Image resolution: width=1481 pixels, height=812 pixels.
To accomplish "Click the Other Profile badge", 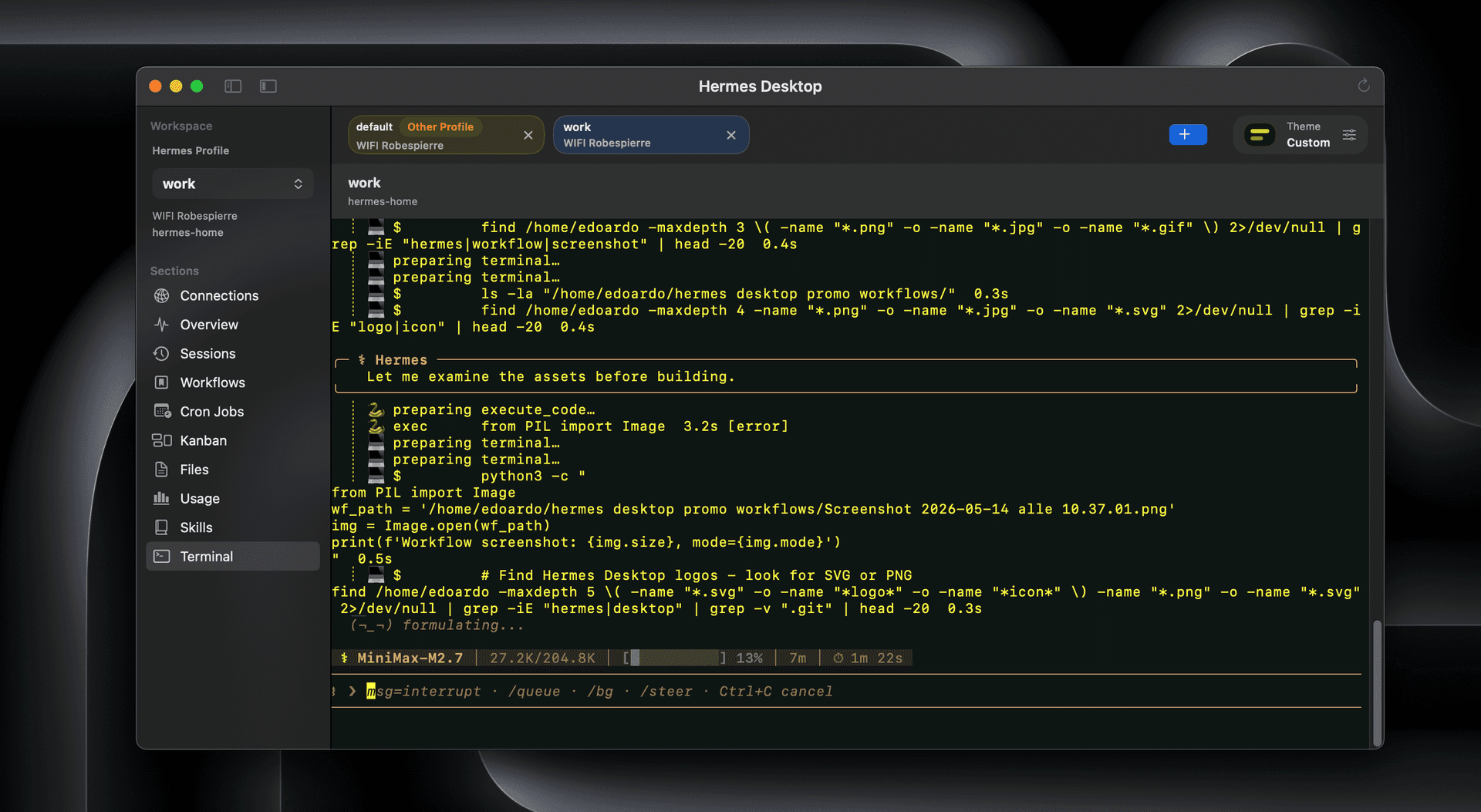I will click(440, 126).
